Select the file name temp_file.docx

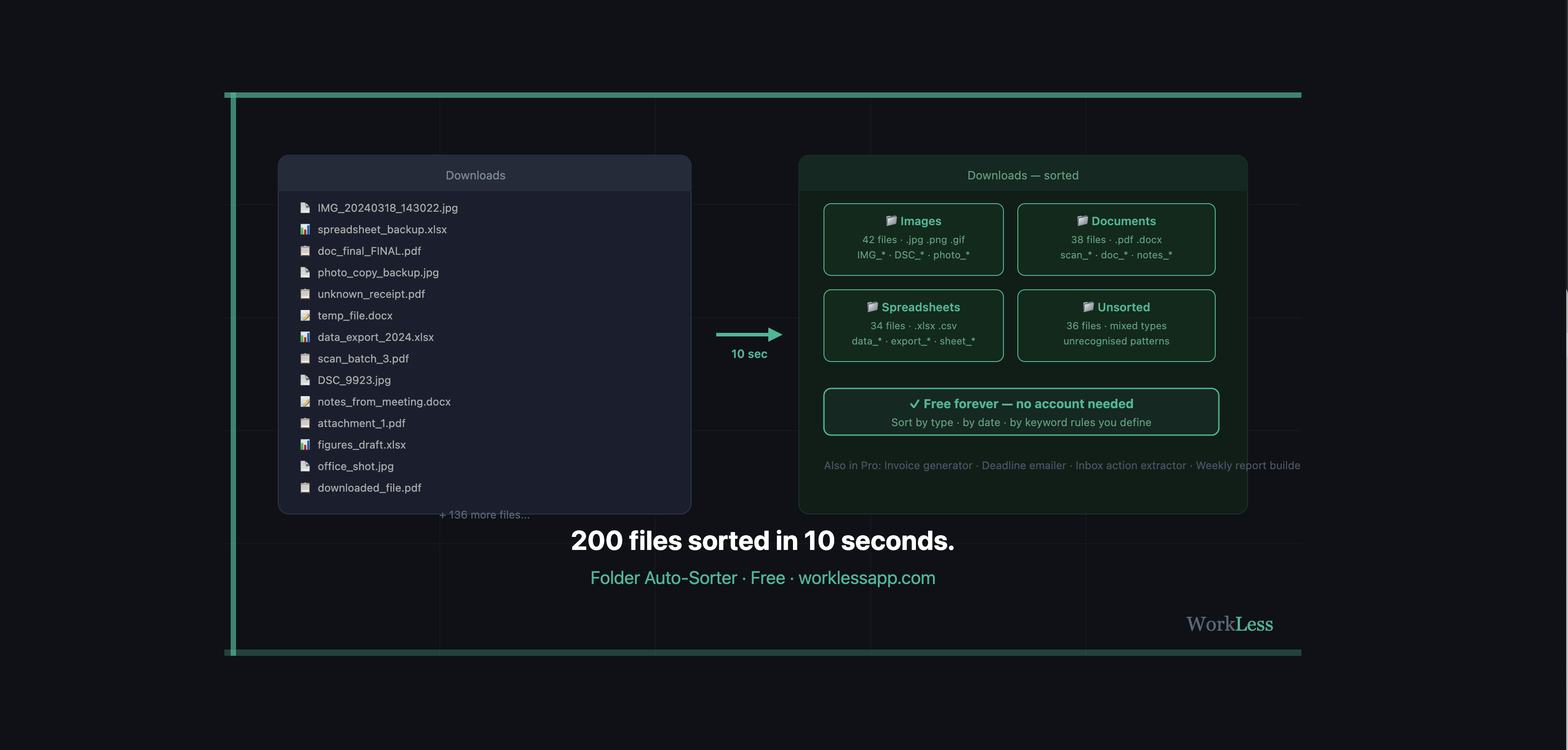point(355,316)
